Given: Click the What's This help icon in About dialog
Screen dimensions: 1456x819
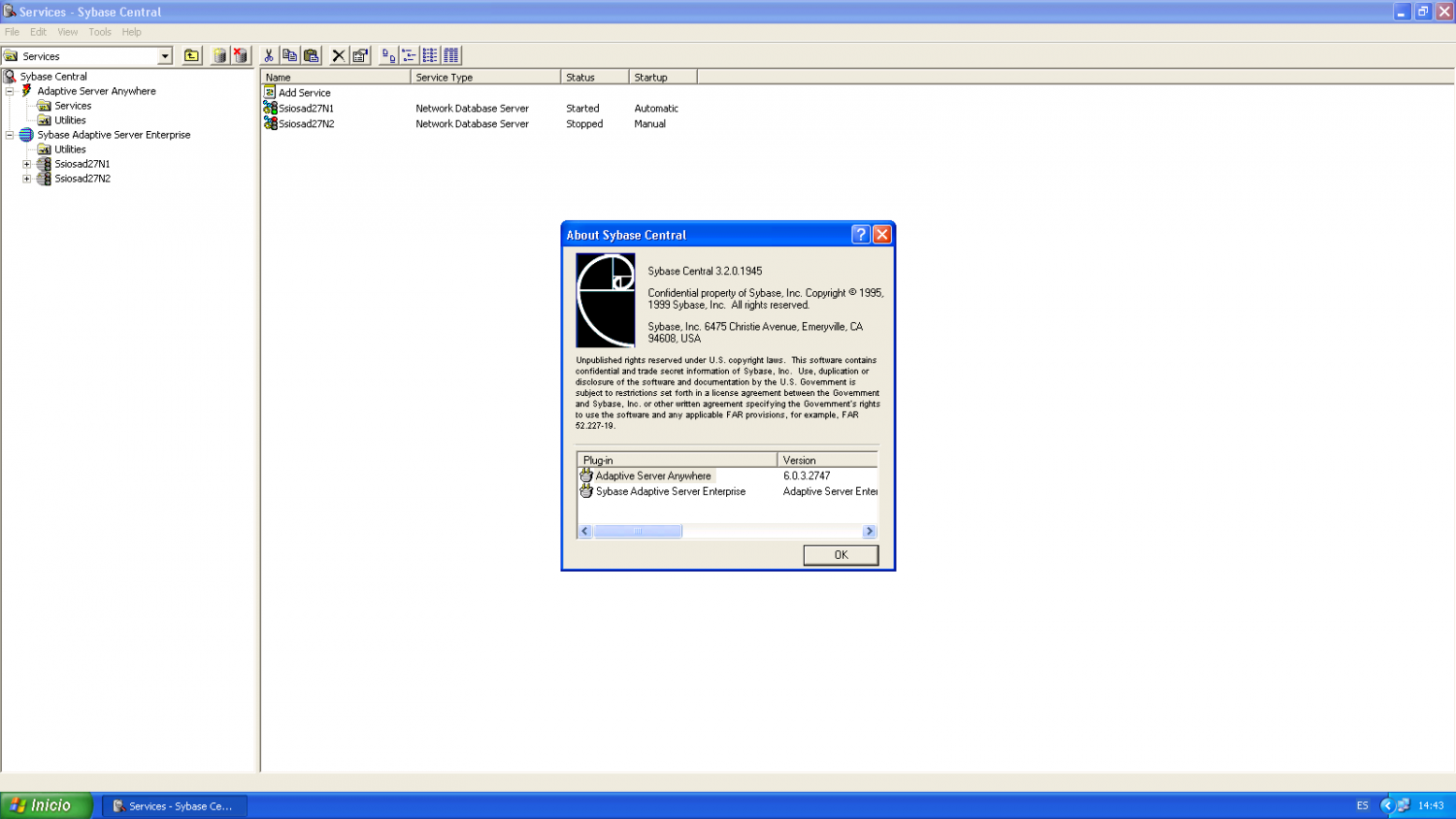Looking at the screenshot, I should tap(860, 234).
